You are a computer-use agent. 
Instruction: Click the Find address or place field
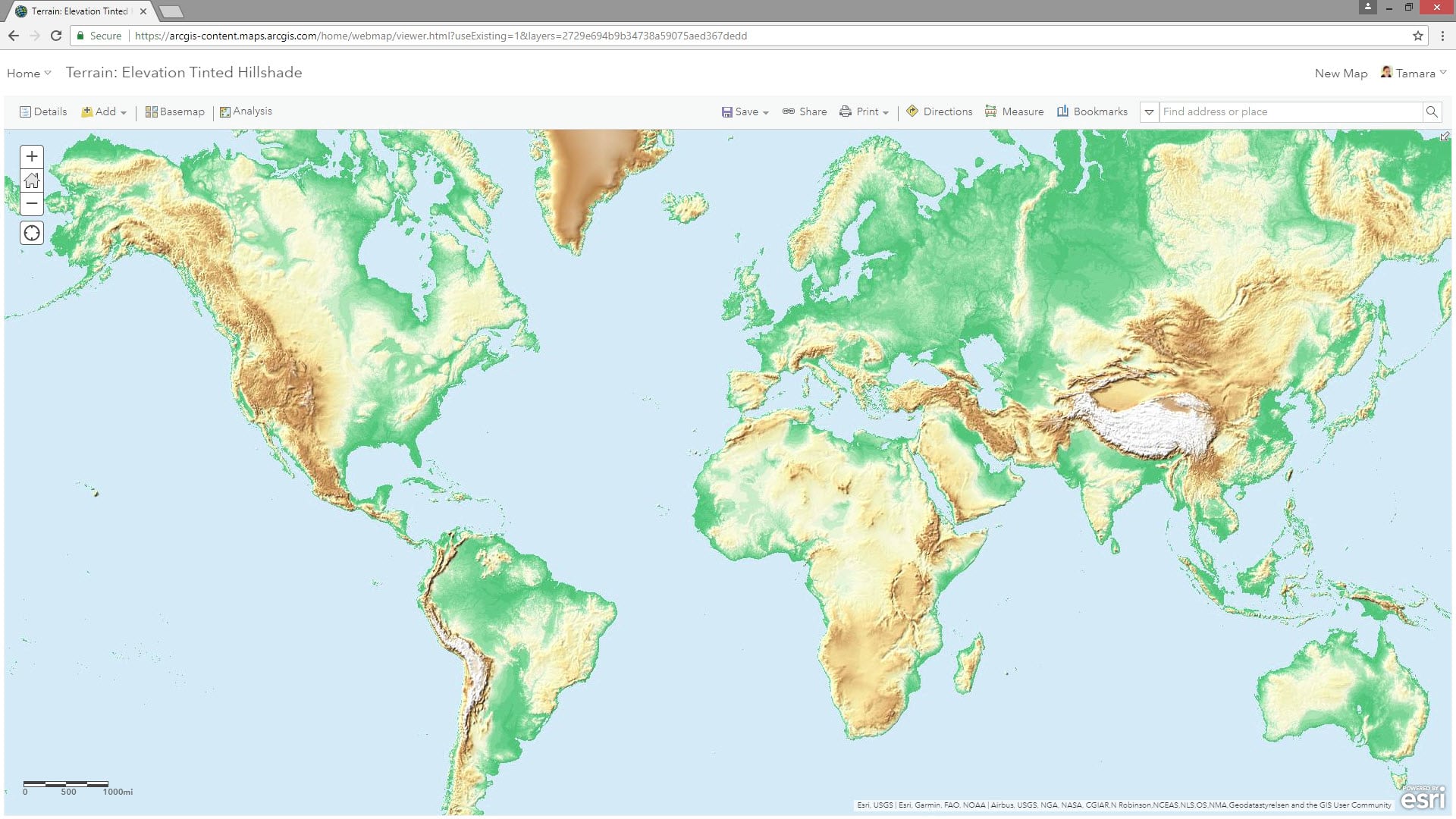tap(1289, 111)
